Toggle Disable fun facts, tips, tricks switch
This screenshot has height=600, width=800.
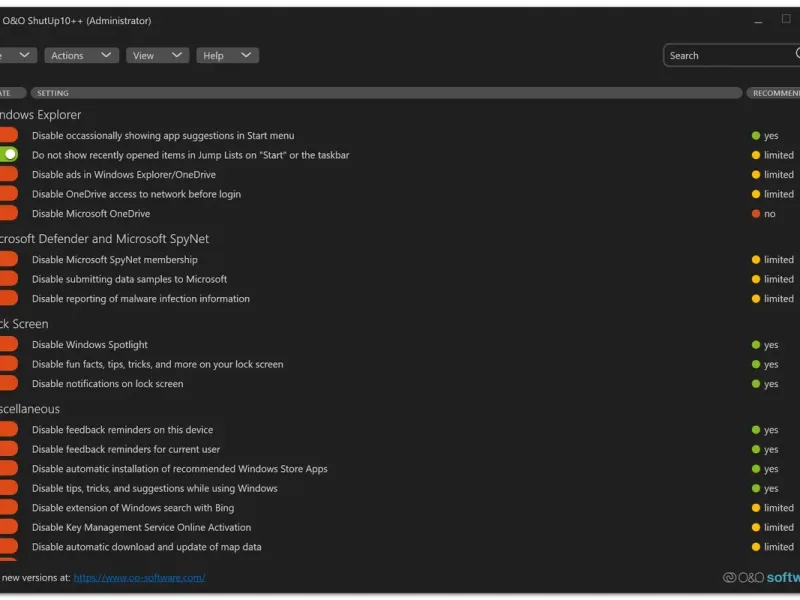click(x=8, y=364)
